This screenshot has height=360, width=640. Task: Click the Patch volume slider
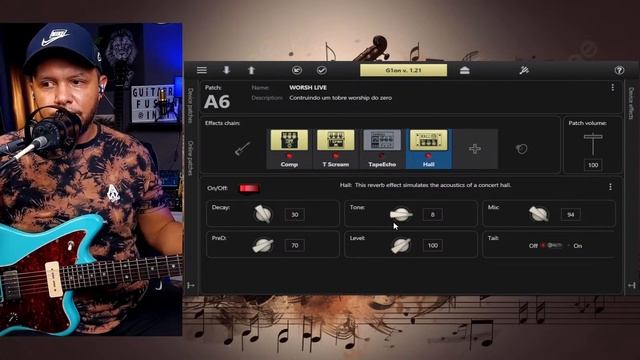tap(593, 144)
